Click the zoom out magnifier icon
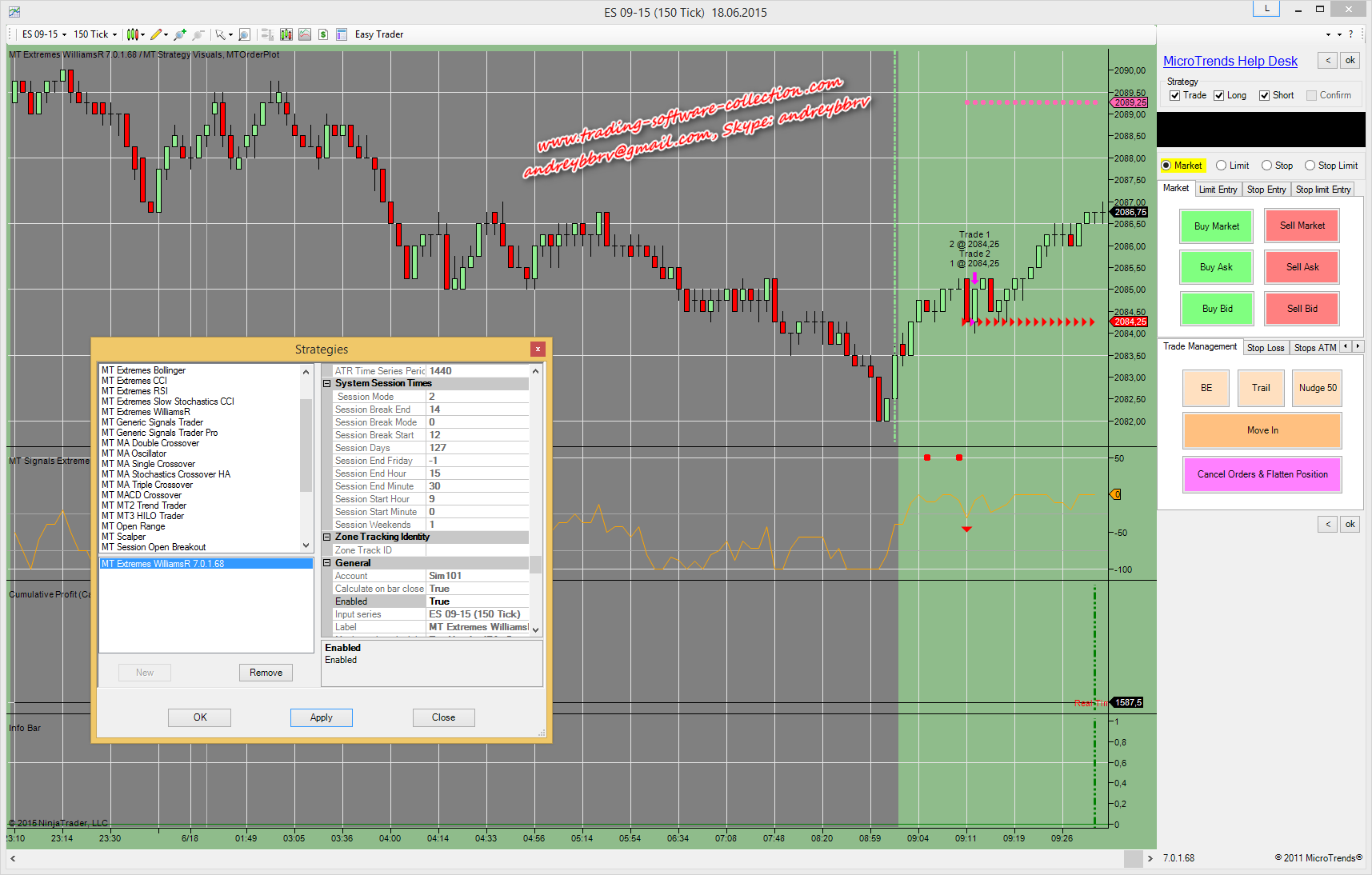 coord(198,34)
